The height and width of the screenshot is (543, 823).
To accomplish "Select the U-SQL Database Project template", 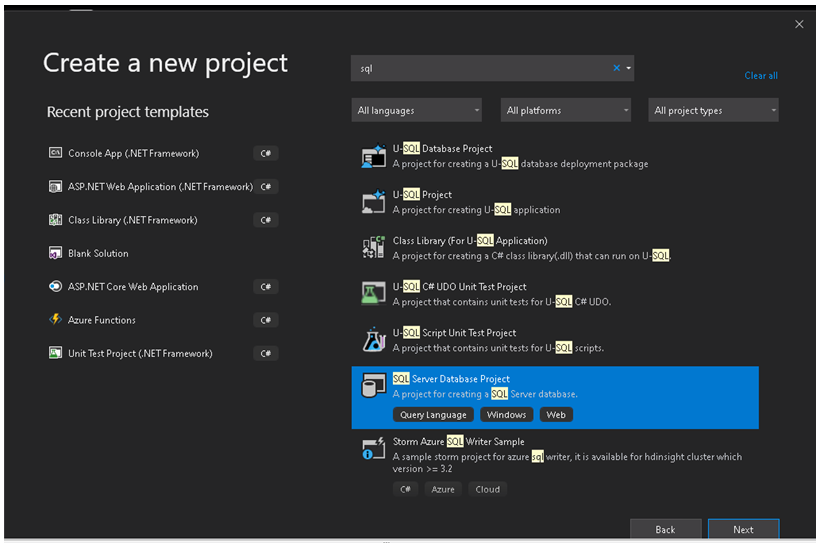I will [x=555, y=156].
